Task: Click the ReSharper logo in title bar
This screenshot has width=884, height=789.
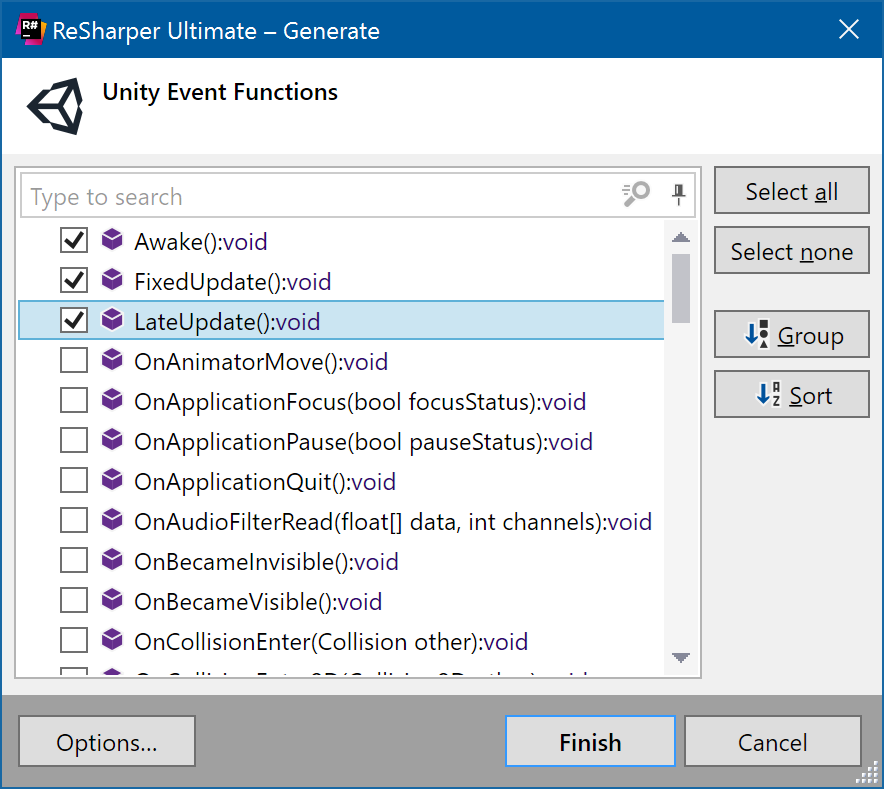Action: (x=30, y=30)
